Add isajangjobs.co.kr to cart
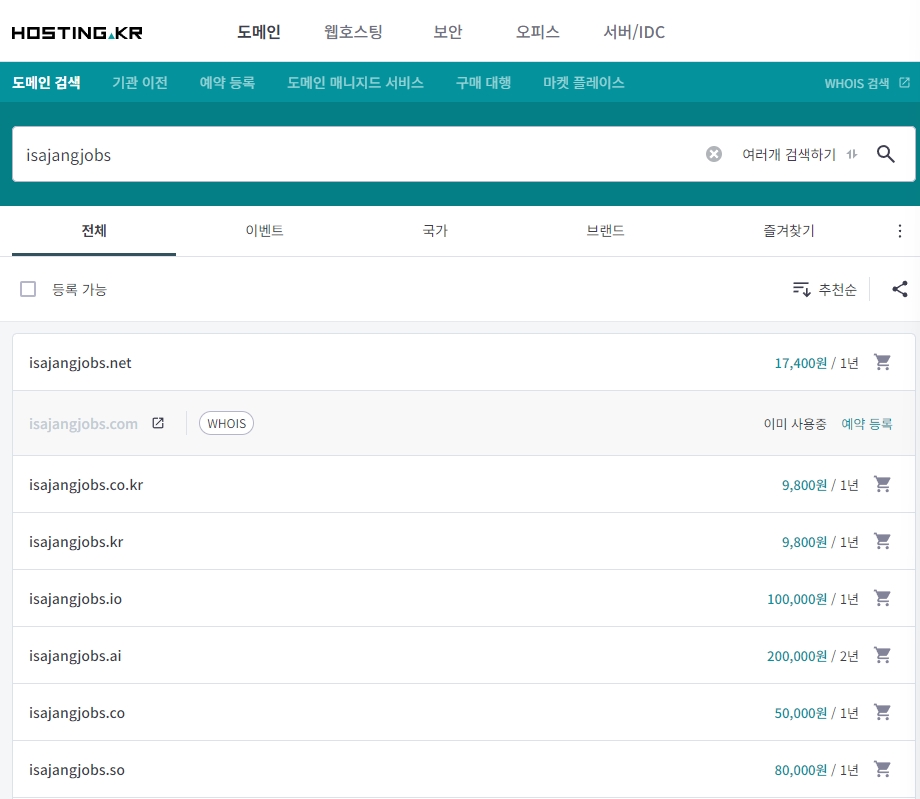 [882, 485]
